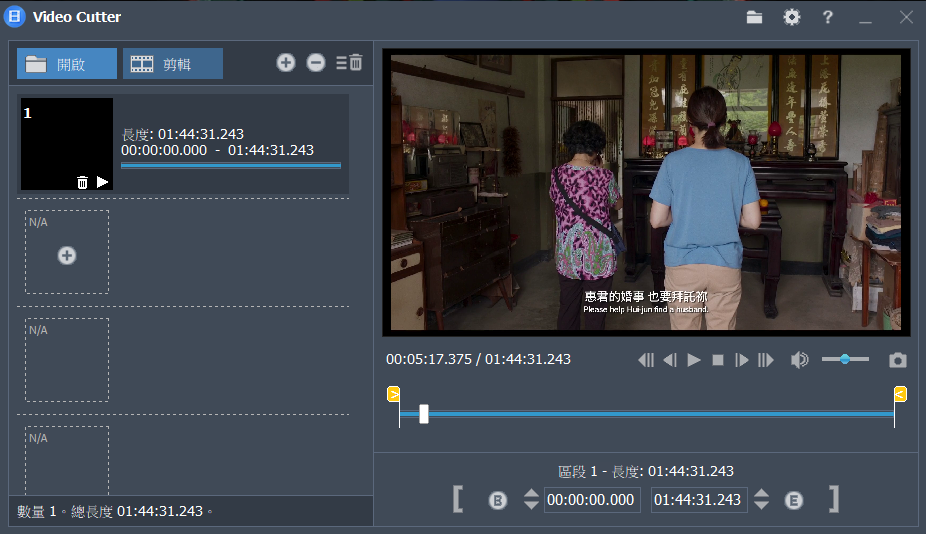Stop video playback

pos(718,360)
